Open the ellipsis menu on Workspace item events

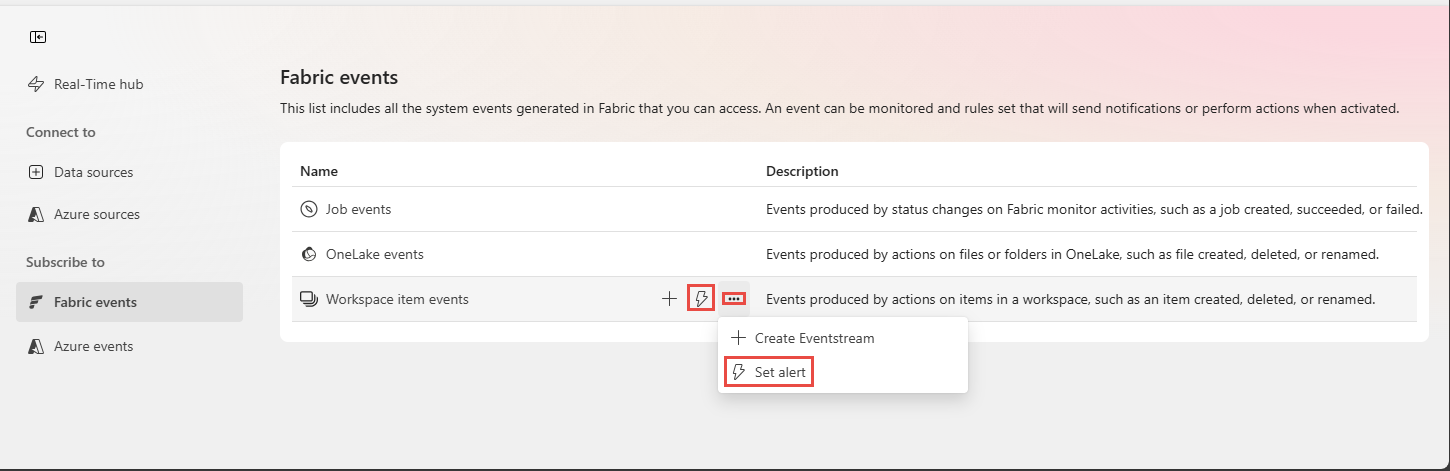(x=734, y=299)
